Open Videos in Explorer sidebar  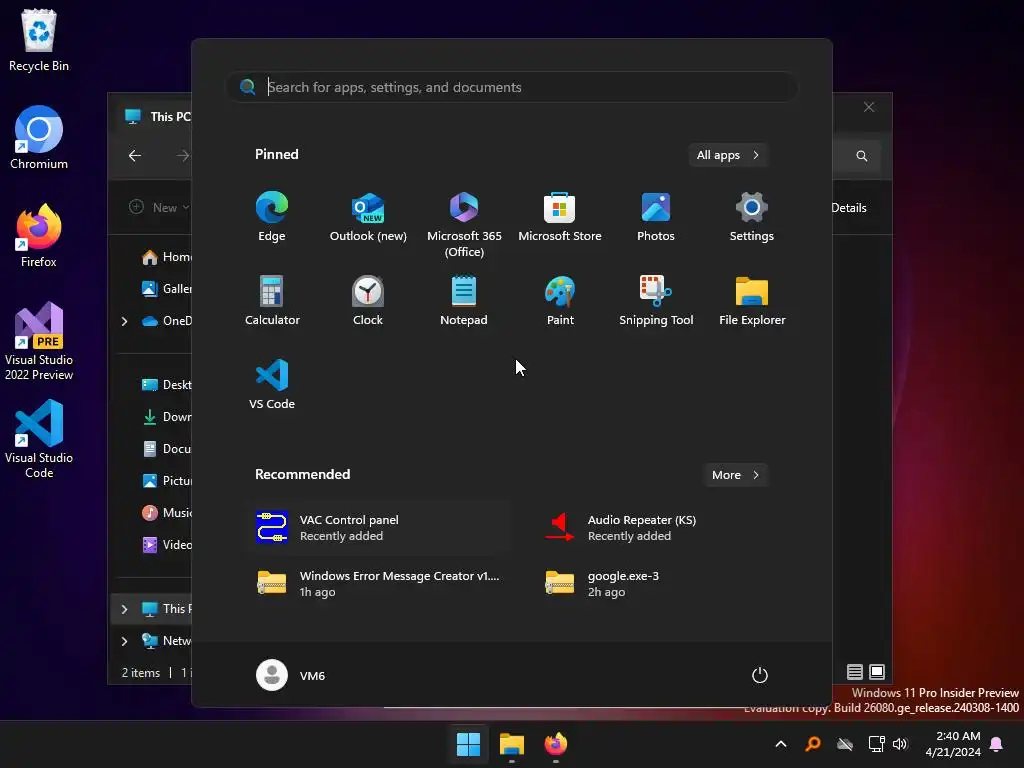click(x=166, y=545)
